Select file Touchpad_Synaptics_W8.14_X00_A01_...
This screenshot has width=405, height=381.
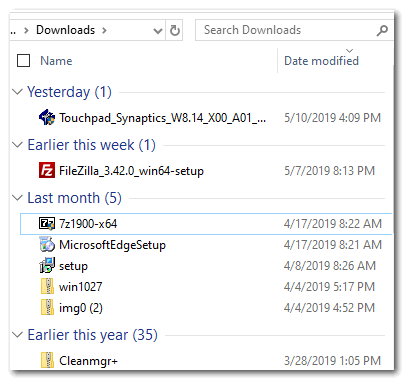[x=162, y=118]
